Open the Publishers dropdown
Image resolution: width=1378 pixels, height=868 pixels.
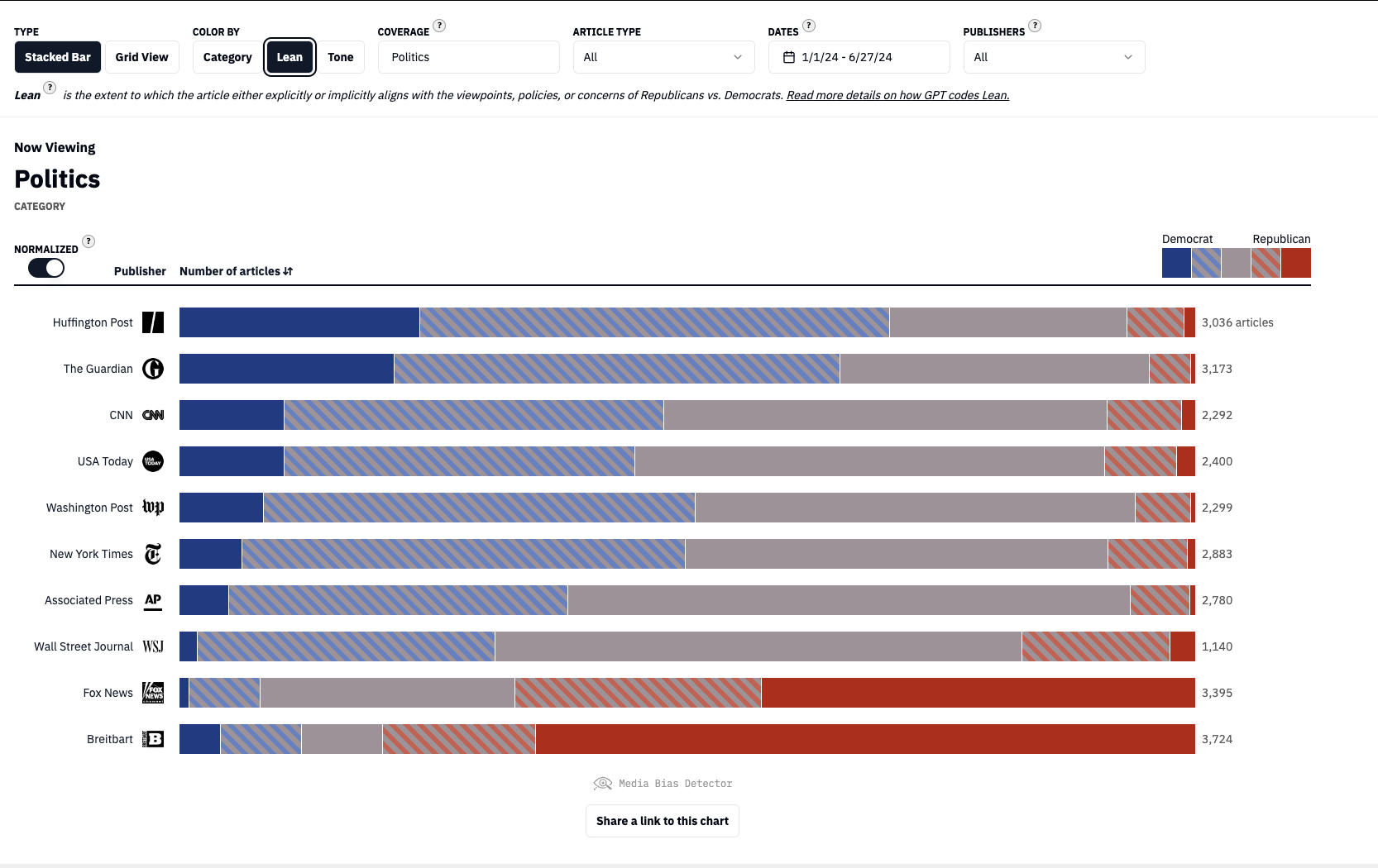(1054, 57)
